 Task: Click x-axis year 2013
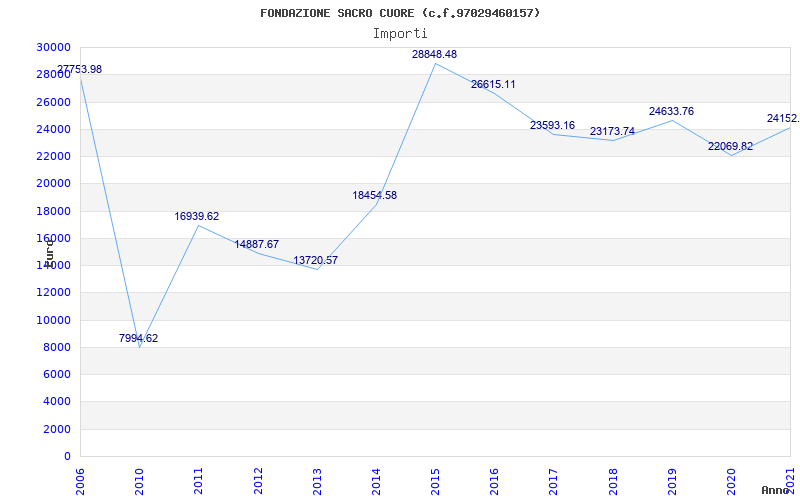point(317,481)
